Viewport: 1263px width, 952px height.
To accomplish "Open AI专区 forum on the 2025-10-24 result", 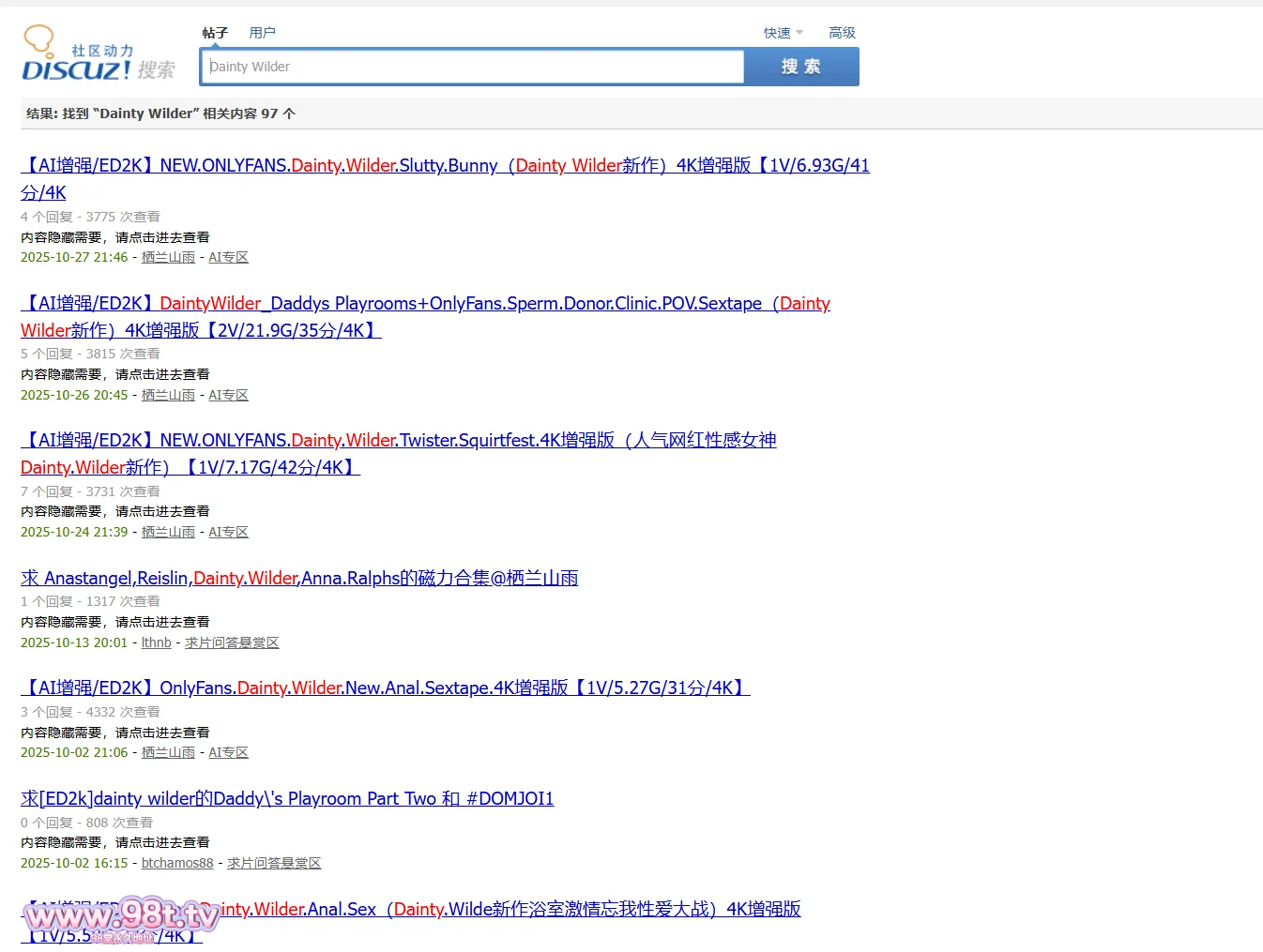I will [x=228, y=532].
